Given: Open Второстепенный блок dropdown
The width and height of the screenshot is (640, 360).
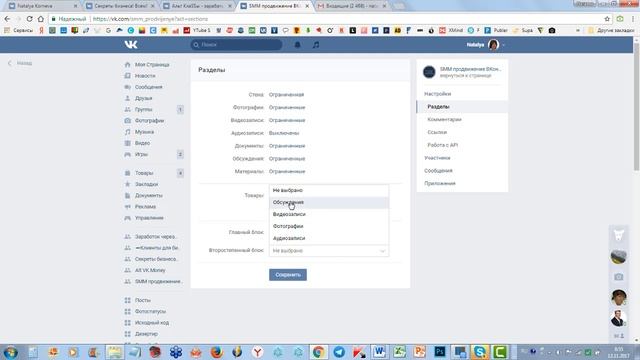Looking at the screenshot, I should [329, 251].
